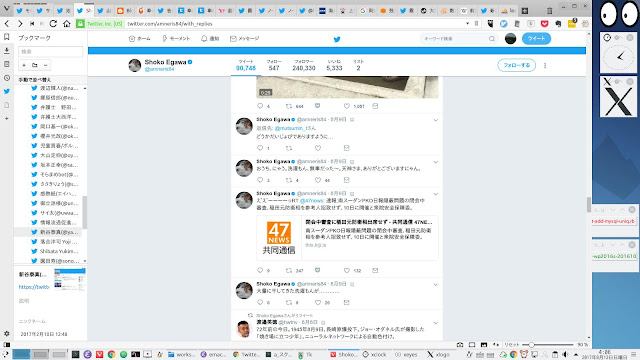Image resolution: width=640 pixels, height=360 pixels.
Task: Open the @amneris84 handle under Shoko Egawa
Action: point(160,69)
